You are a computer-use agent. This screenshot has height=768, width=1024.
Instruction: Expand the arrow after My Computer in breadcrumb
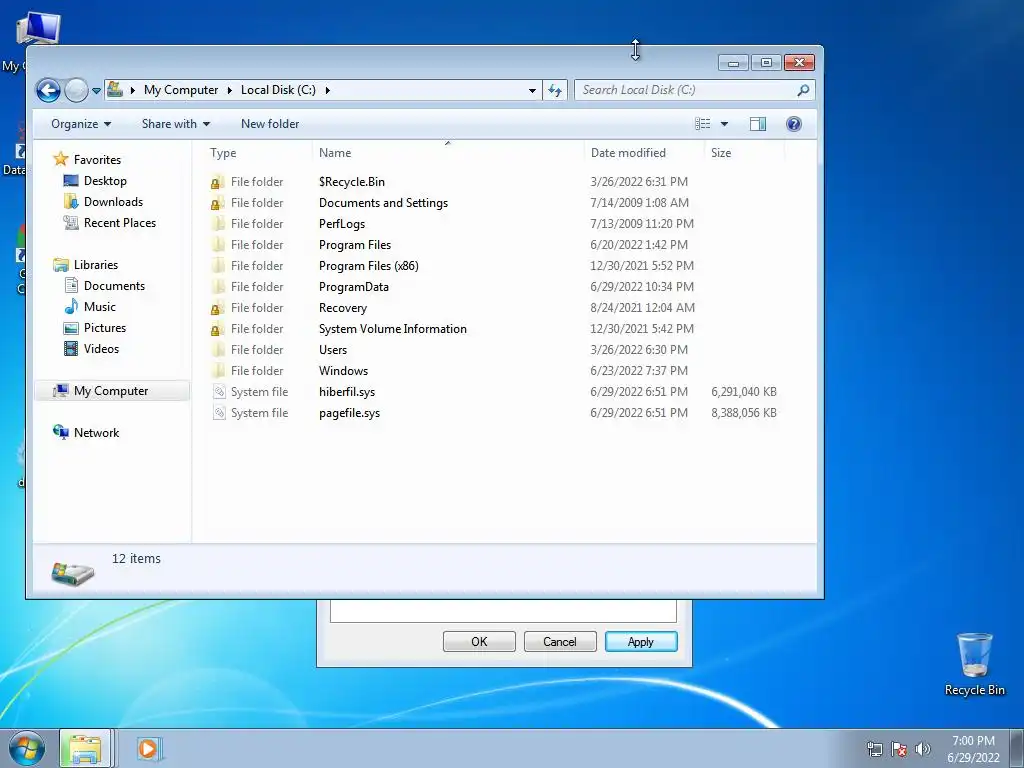tap(230, 90)
